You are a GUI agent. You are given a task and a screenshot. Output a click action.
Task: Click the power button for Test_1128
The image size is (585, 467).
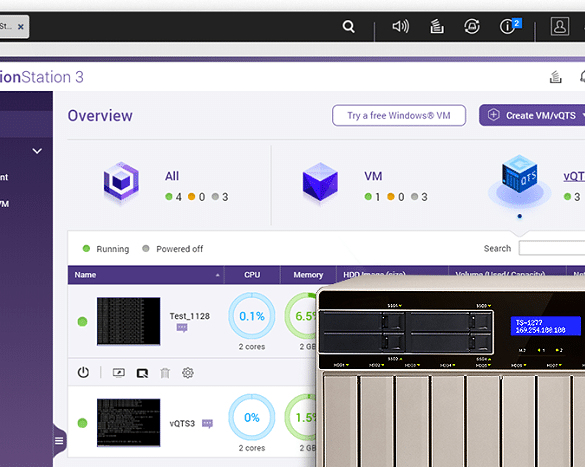tap(83, 373)
